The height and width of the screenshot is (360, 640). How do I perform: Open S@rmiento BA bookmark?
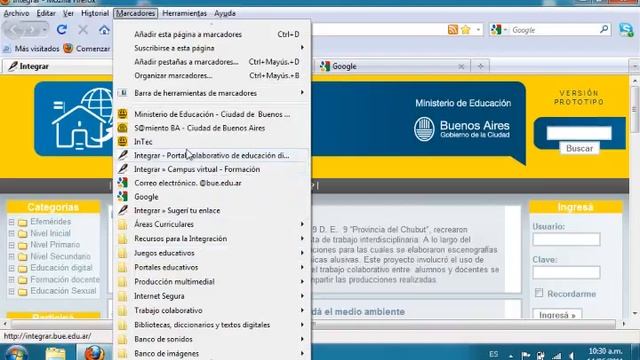212,128
